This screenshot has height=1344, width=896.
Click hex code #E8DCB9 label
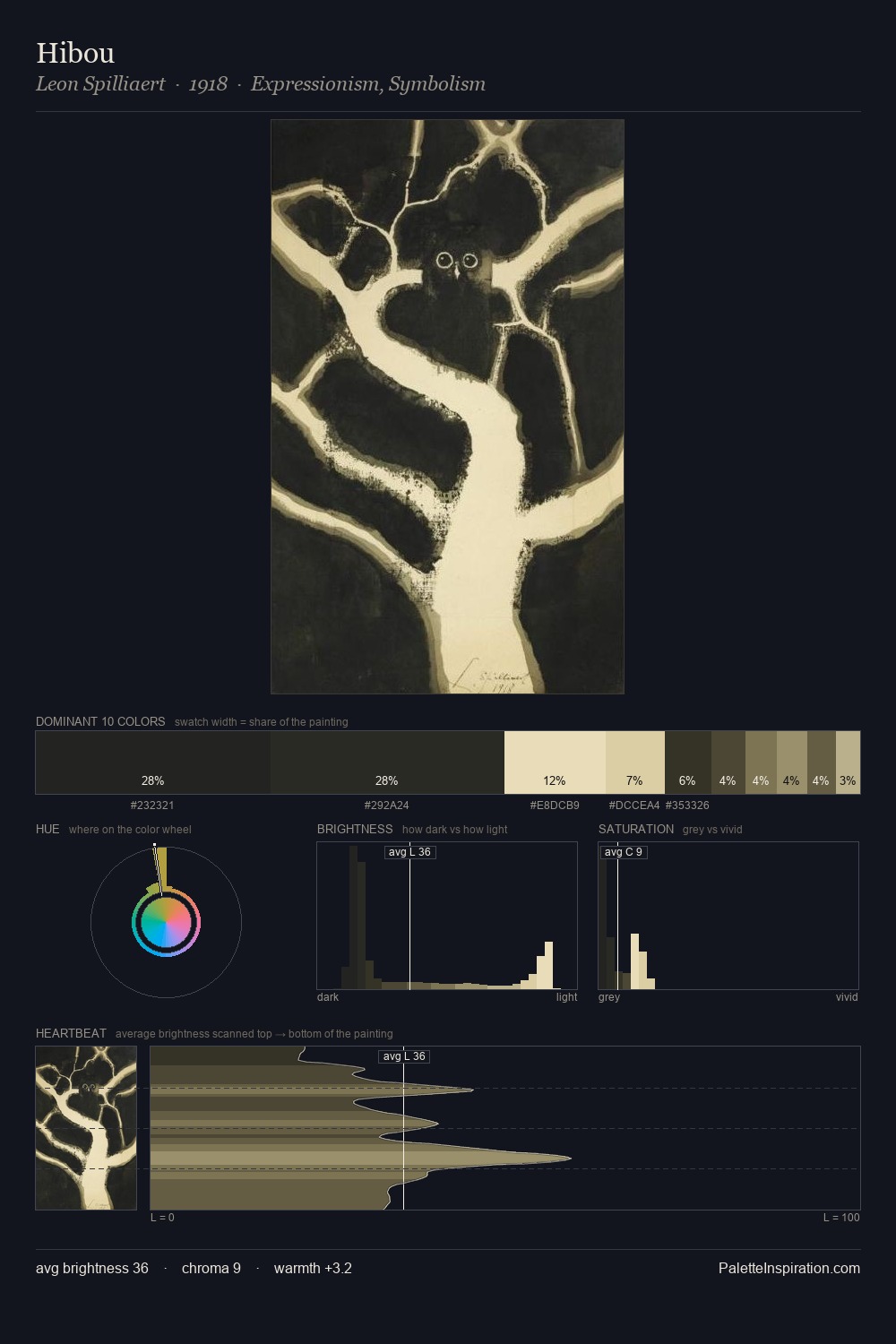pyautogui.click(x=555, y=806)
